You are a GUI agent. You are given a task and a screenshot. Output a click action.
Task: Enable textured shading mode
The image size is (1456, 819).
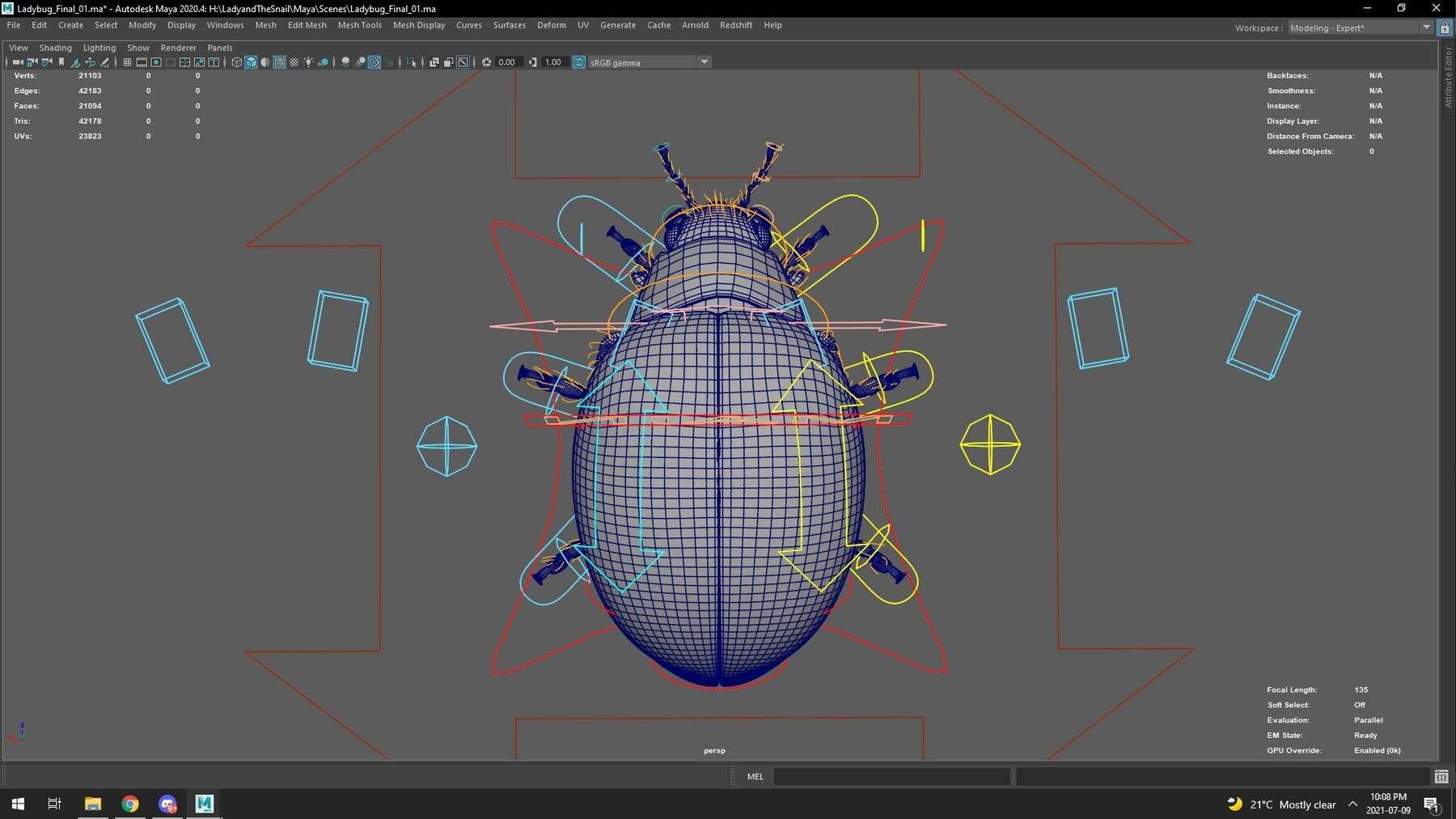(280, 62)
